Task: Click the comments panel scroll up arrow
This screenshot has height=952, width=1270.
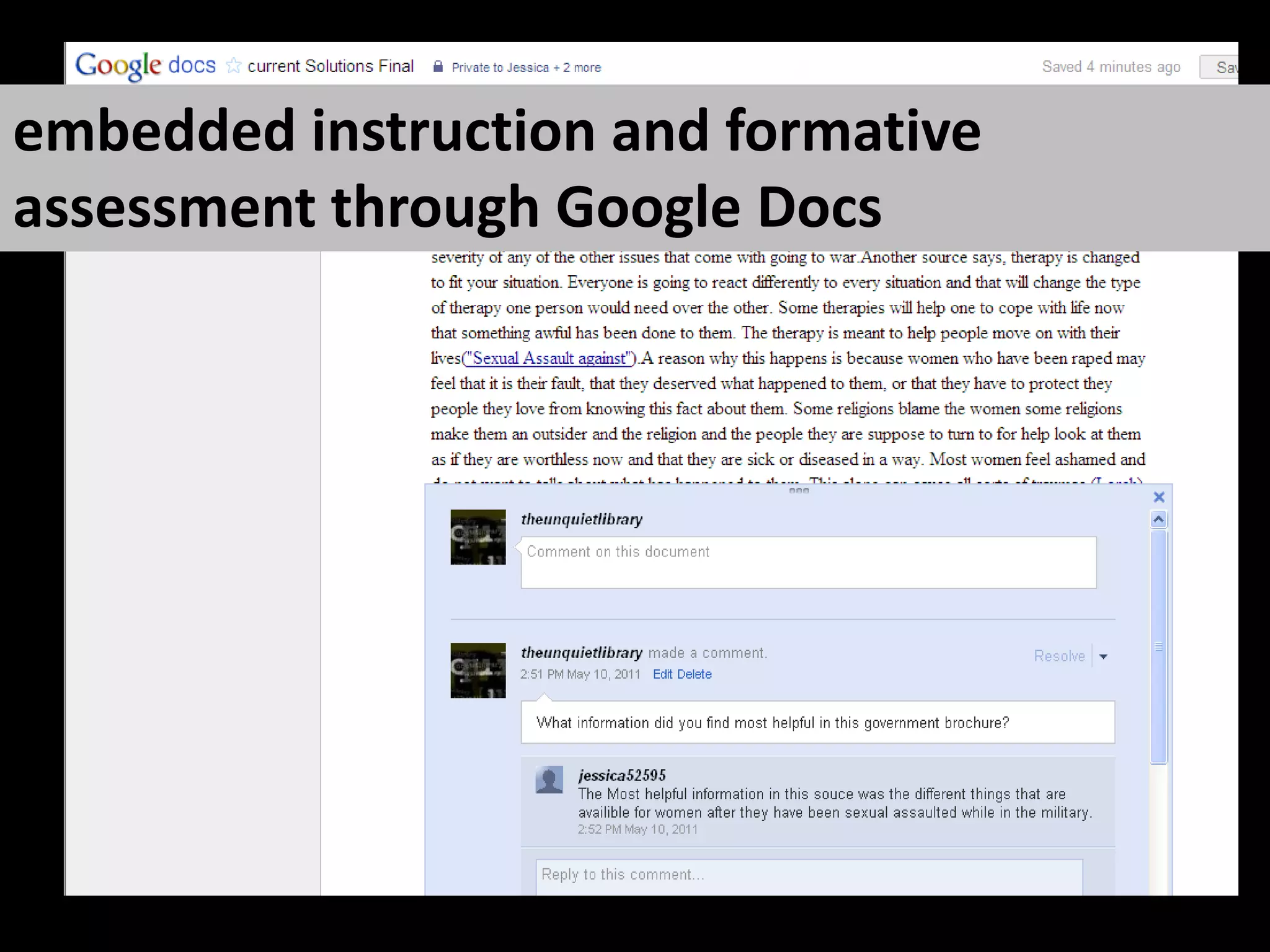Action: click(1158, 519)
